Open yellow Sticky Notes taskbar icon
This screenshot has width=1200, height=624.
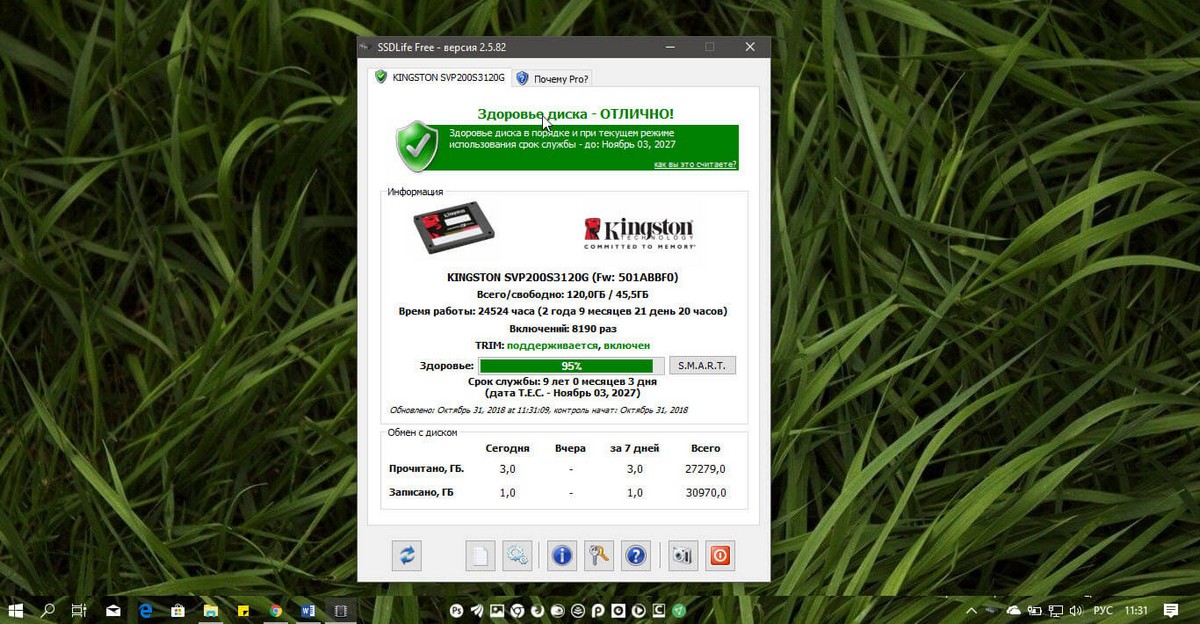tap(243, 609)
